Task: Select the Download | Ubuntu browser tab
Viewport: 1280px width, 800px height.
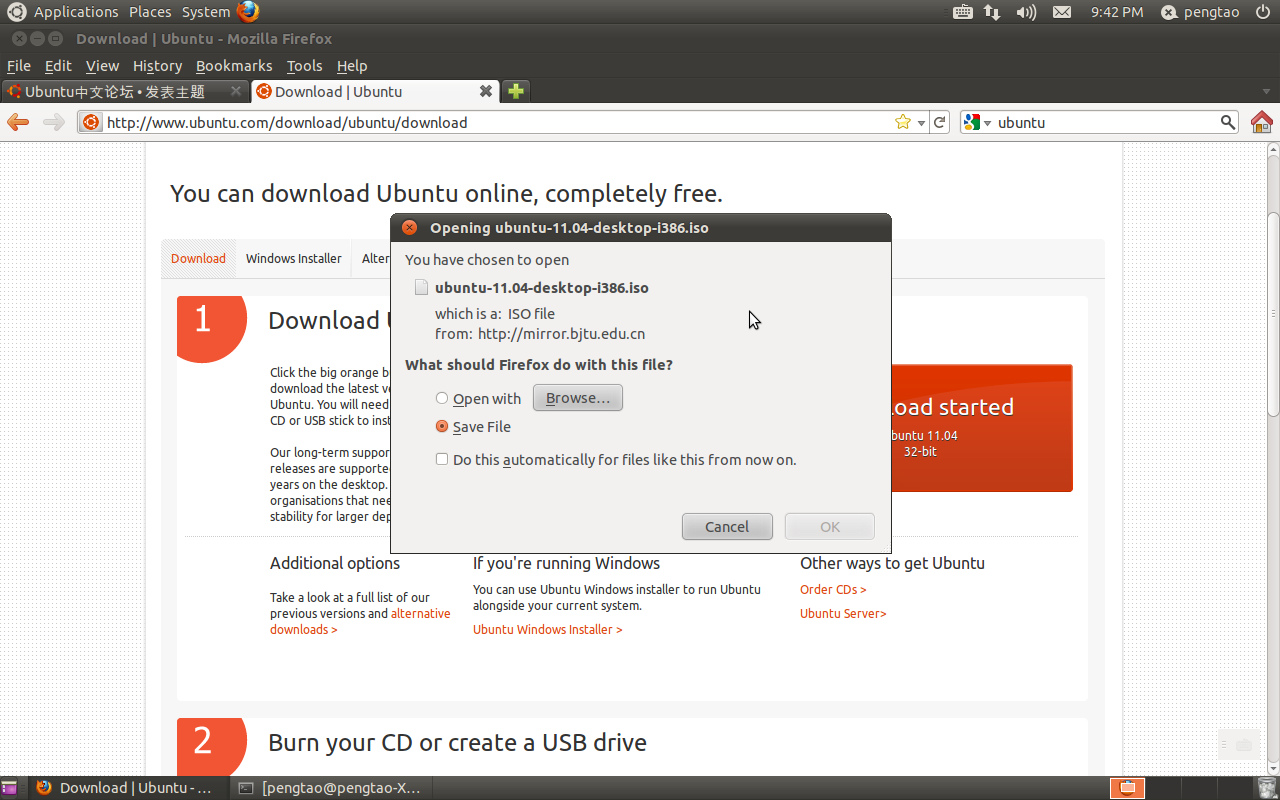Action: click(x=375, y=91)
